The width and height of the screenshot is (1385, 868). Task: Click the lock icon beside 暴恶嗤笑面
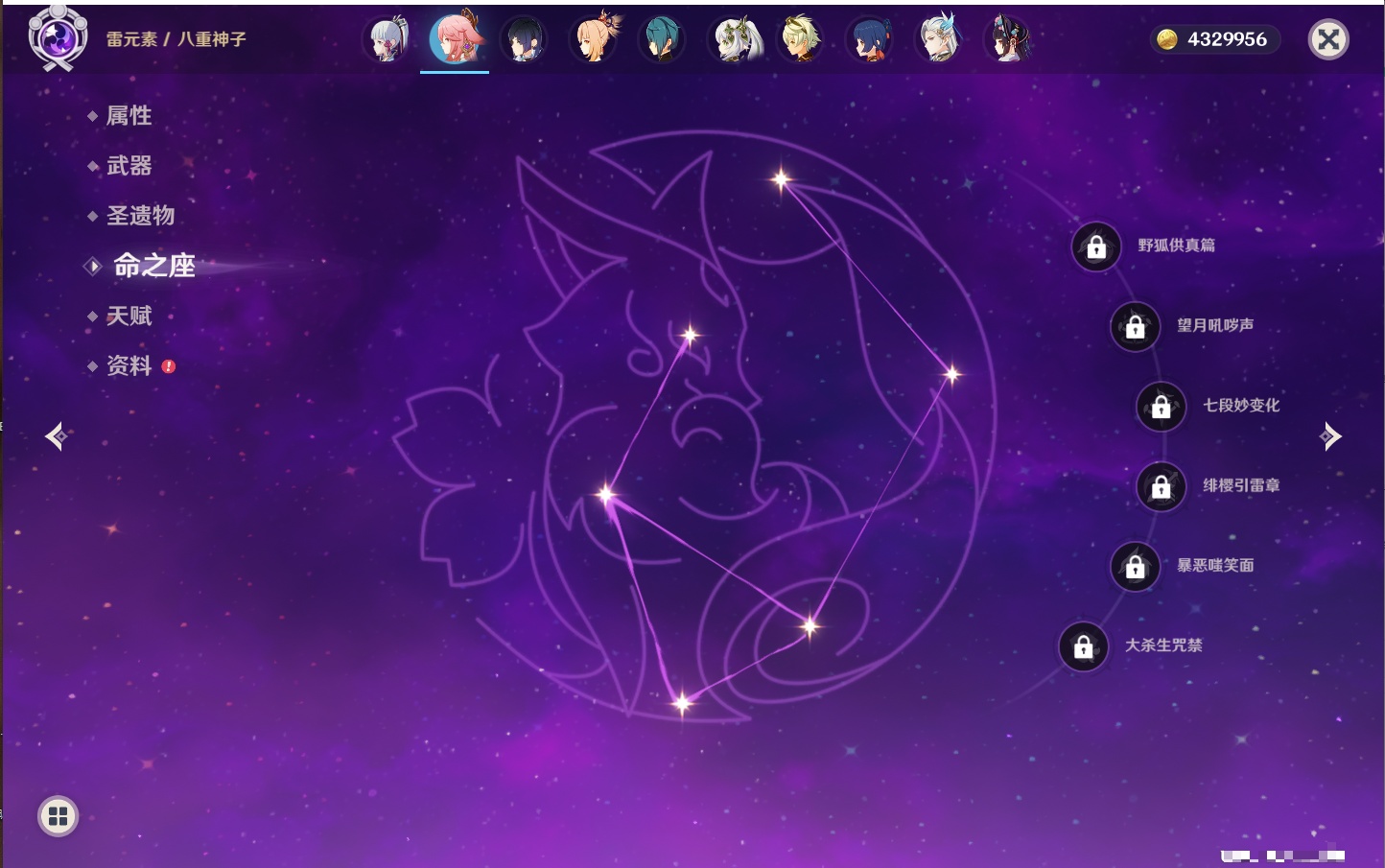coord(1135,567)
